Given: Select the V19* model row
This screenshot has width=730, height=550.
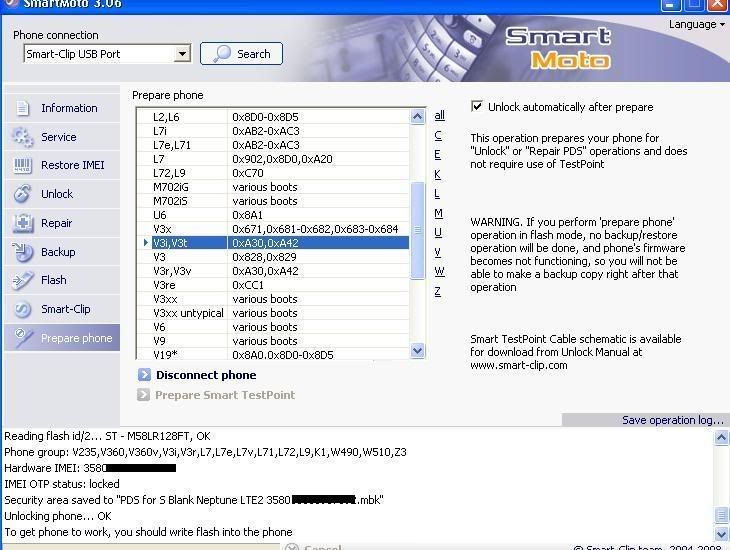Looking at the screenshot, I should click(x=274, y=354).
